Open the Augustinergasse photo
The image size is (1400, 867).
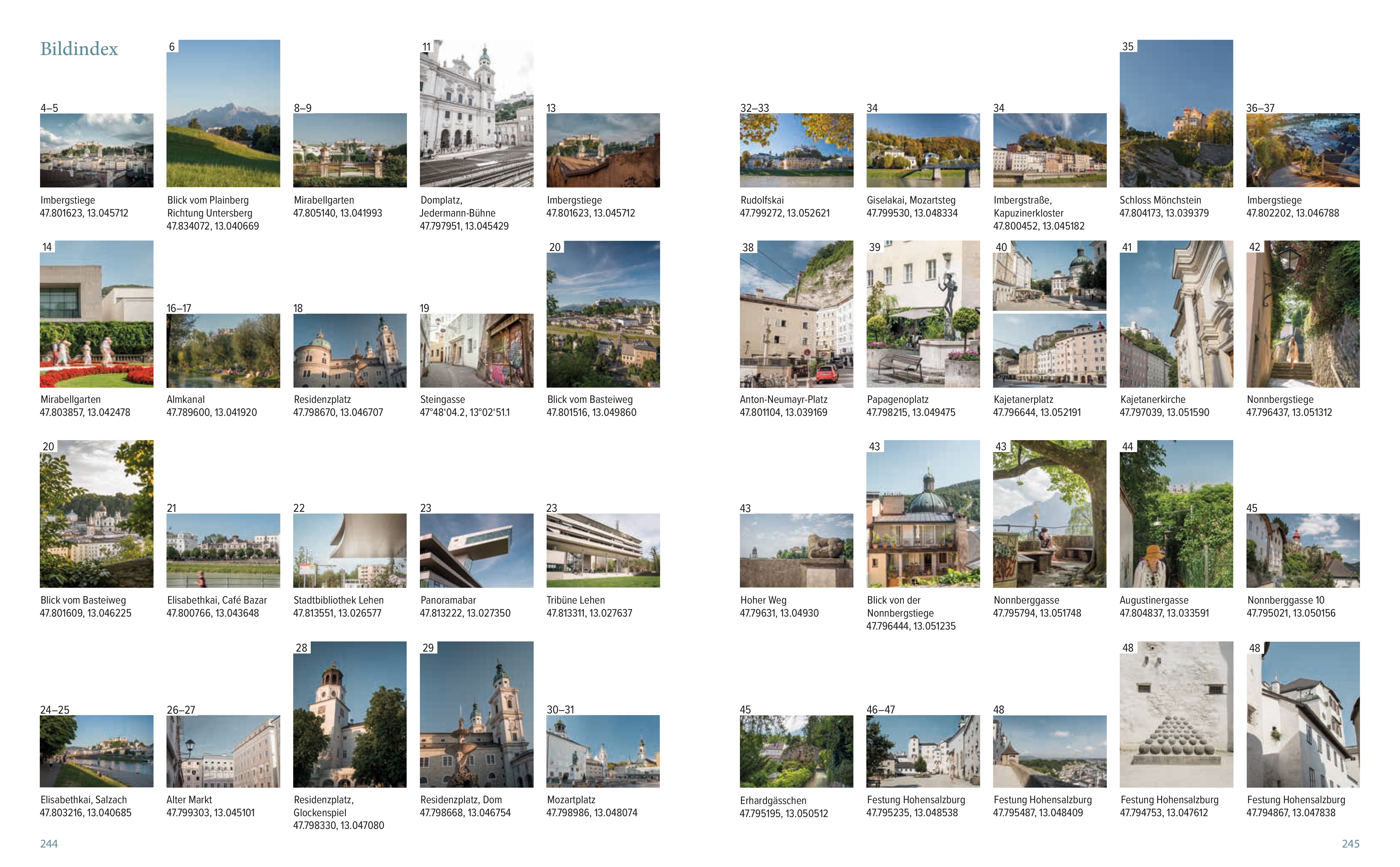1176,514
